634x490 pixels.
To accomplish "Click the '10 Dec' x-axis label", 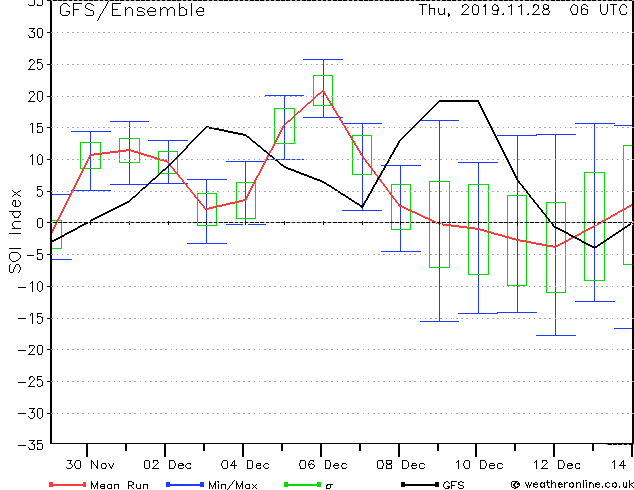I will 479,465.
